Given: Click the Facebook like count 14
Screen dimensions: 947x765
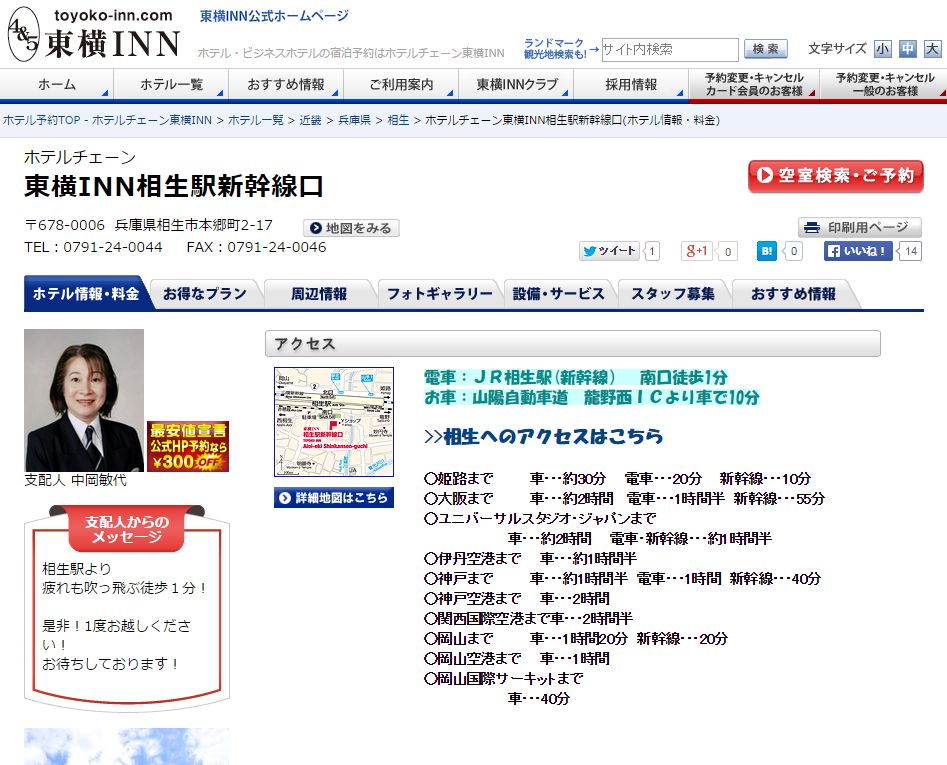Looking at the screenshot, I should tap(911, 251).
